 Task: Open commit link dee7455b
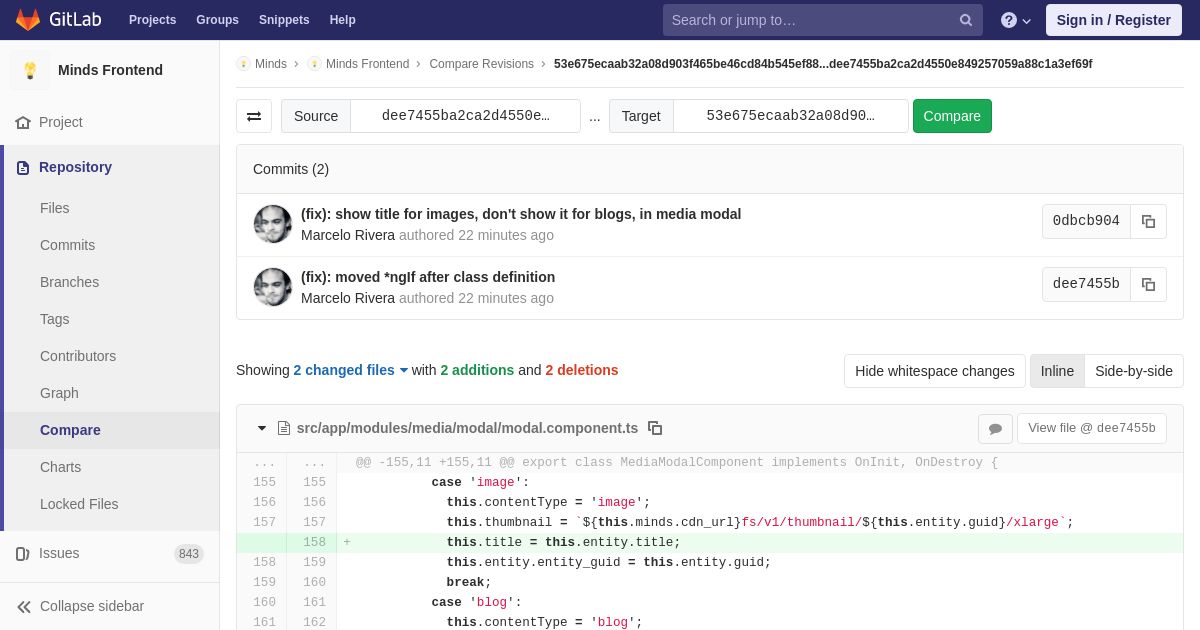click(x=1086, y=285)
